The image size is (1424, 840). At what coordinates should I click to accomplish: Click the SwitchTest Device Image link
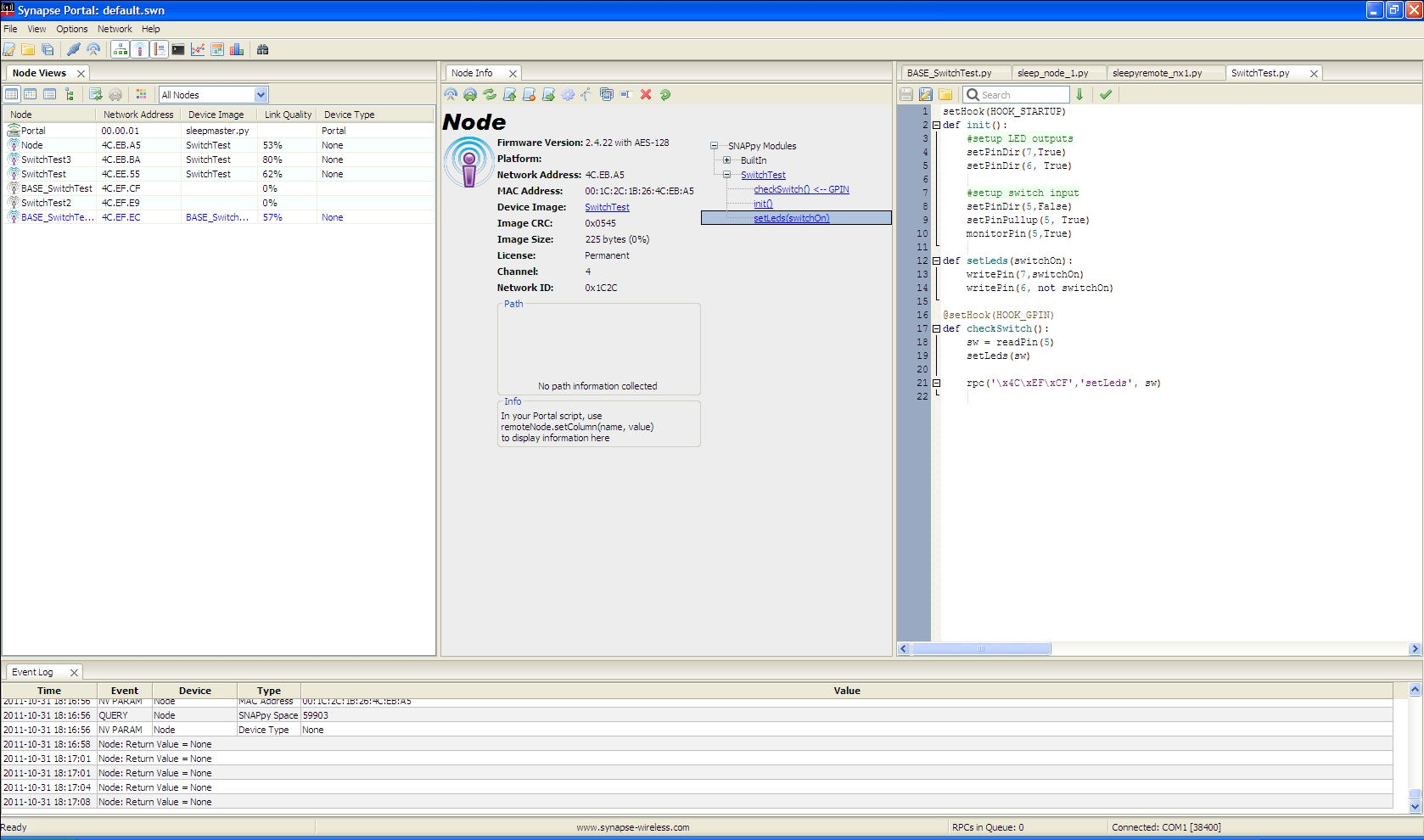tap(607, 207)
